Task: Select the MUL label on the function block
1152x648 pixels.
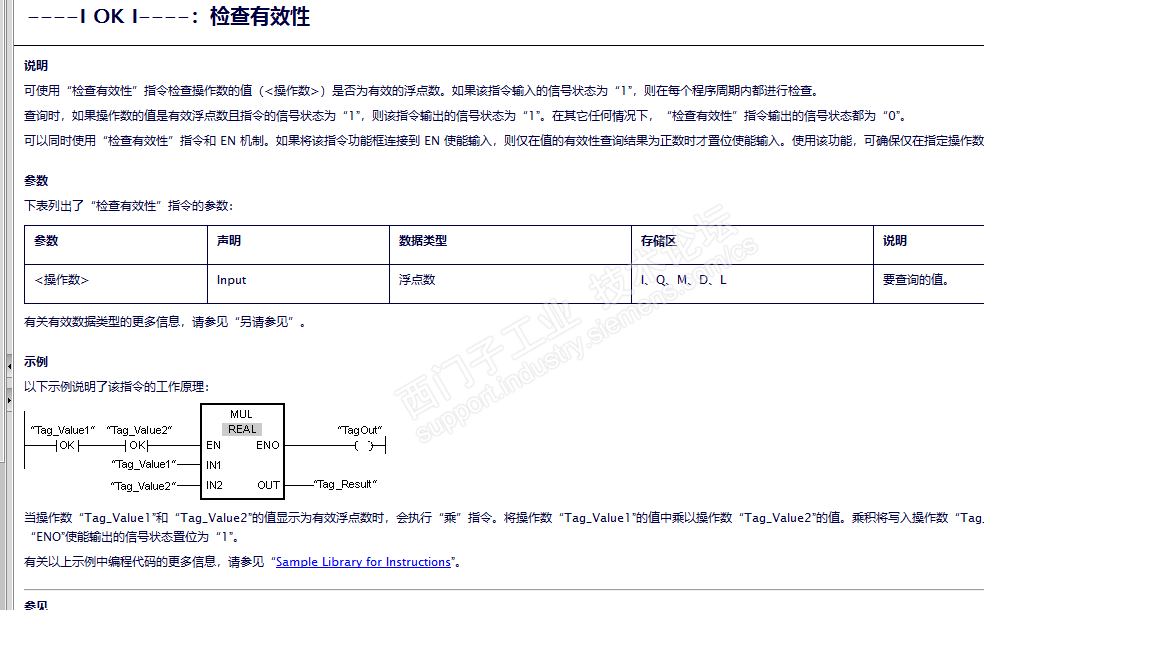Action: point(241,414)
